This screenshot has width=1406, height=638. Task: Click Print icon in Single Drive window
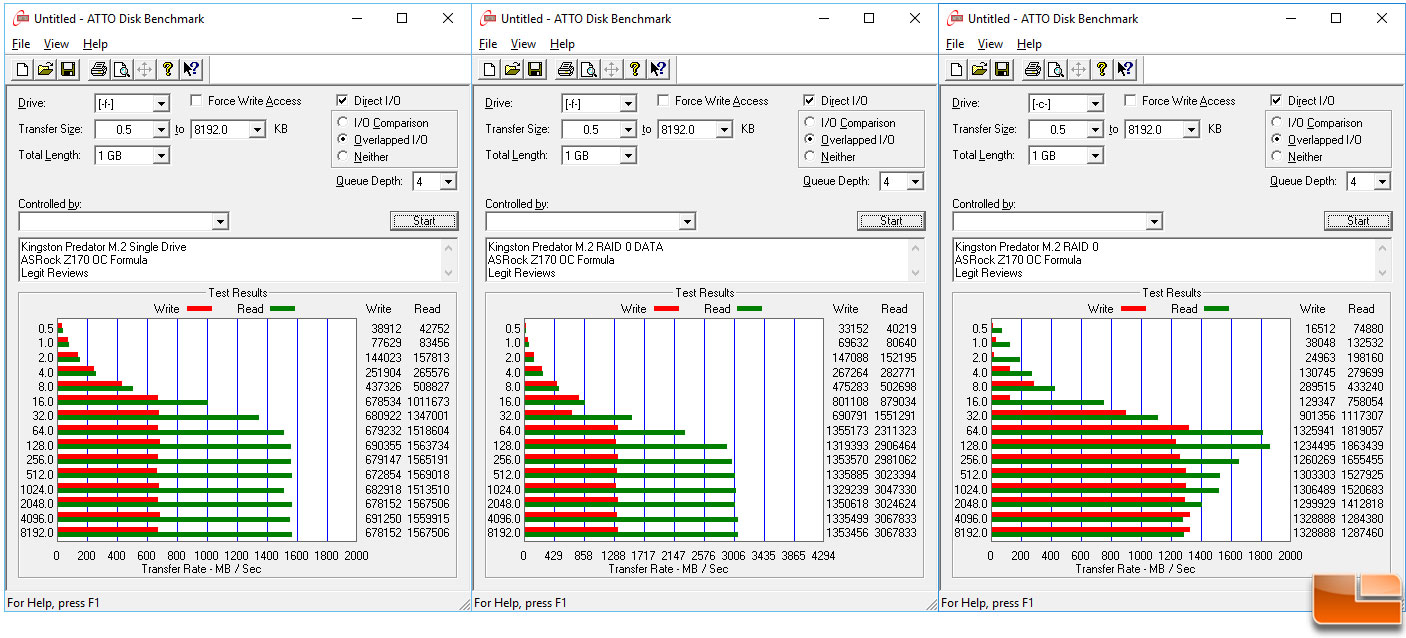[98, 69]
